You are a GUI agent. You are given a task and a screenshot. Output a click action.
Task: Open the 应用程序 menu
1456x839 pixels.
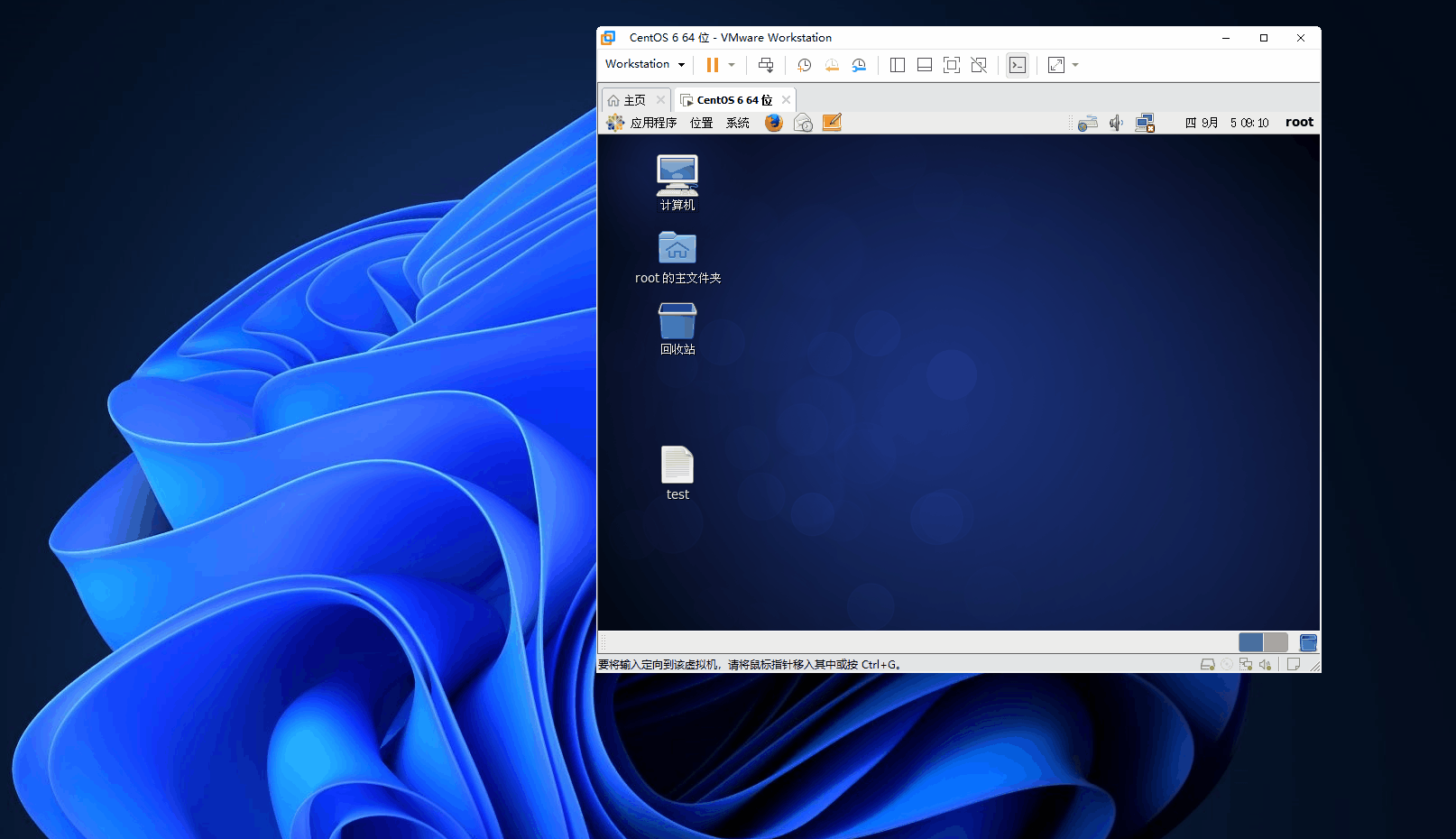(x=652, y=123)
